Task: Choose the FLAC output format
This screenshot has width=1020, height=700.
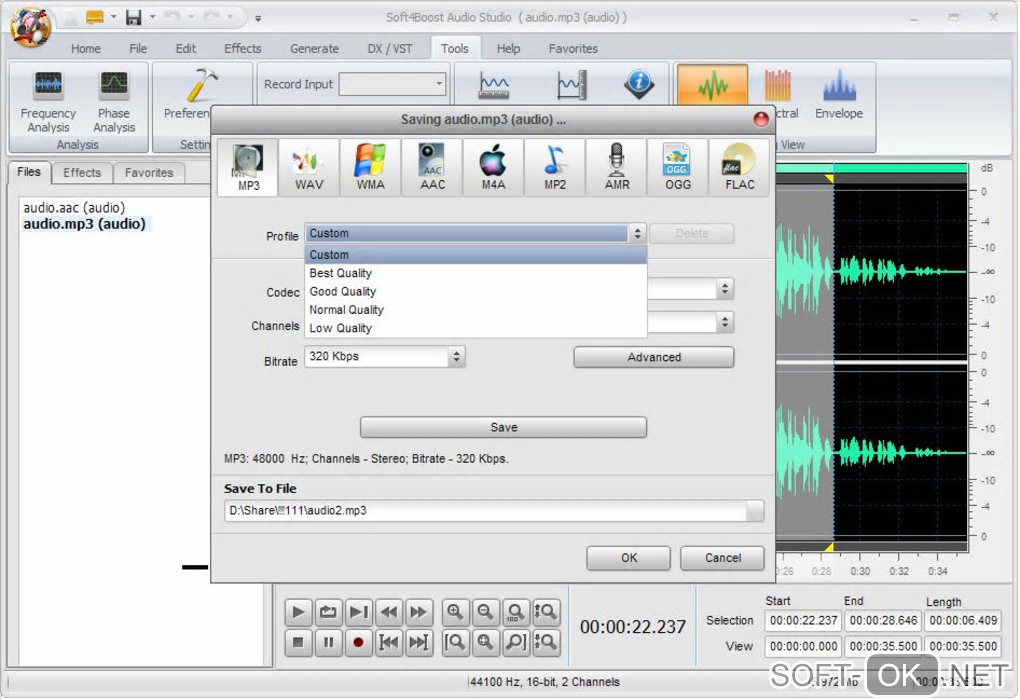Action: pos(739,167)
